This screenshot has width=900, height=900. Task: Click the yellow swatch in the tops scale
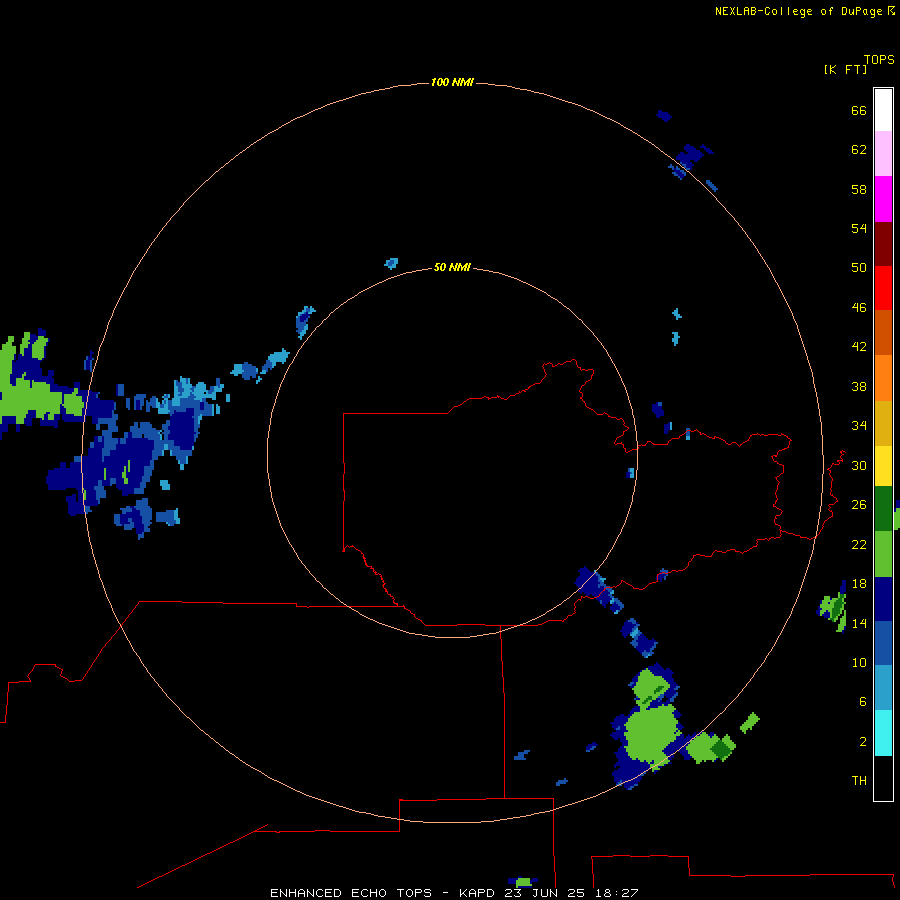tap(883, 466)
